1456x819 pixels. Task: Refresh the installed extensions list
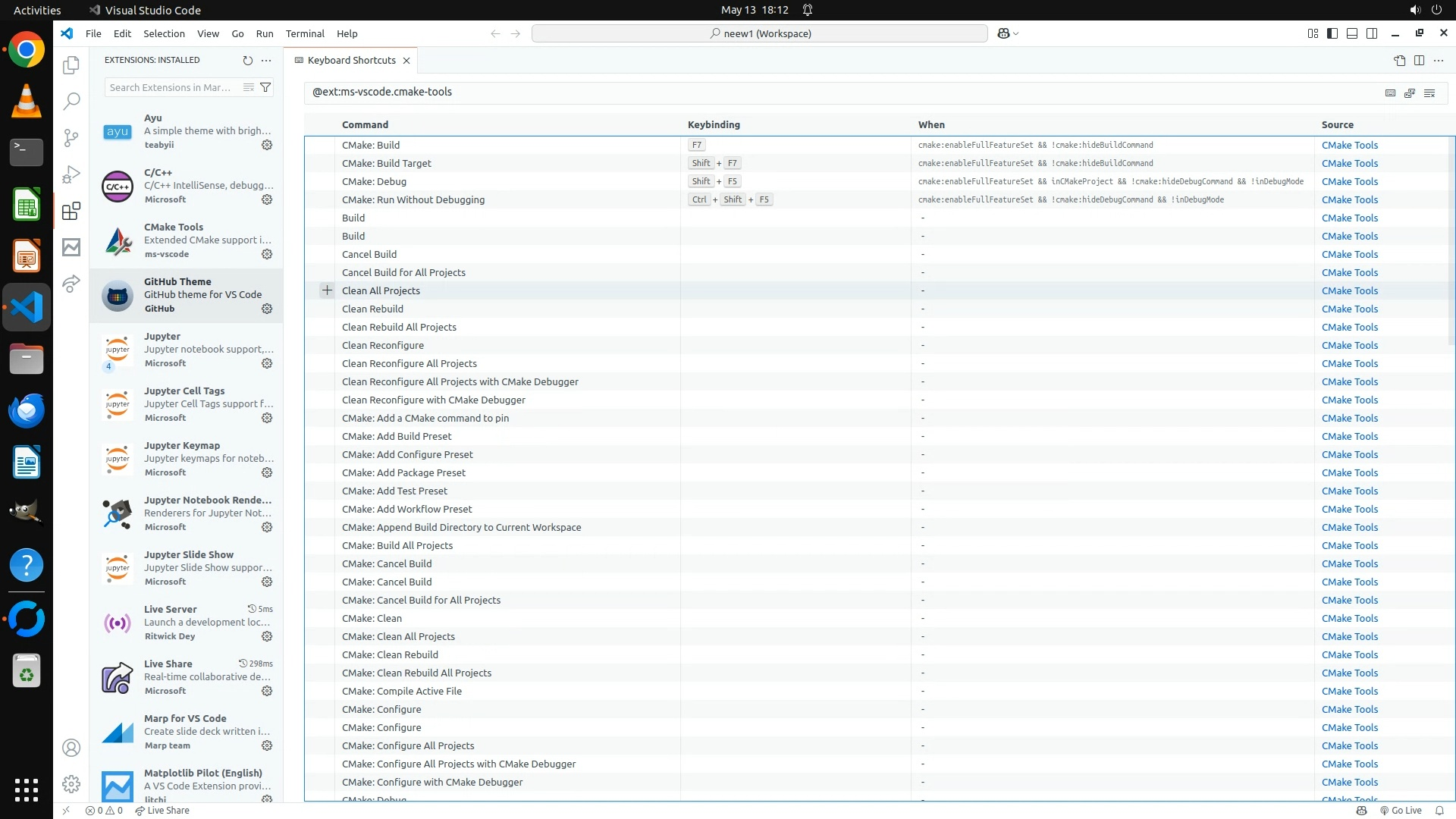click(247, 60)
